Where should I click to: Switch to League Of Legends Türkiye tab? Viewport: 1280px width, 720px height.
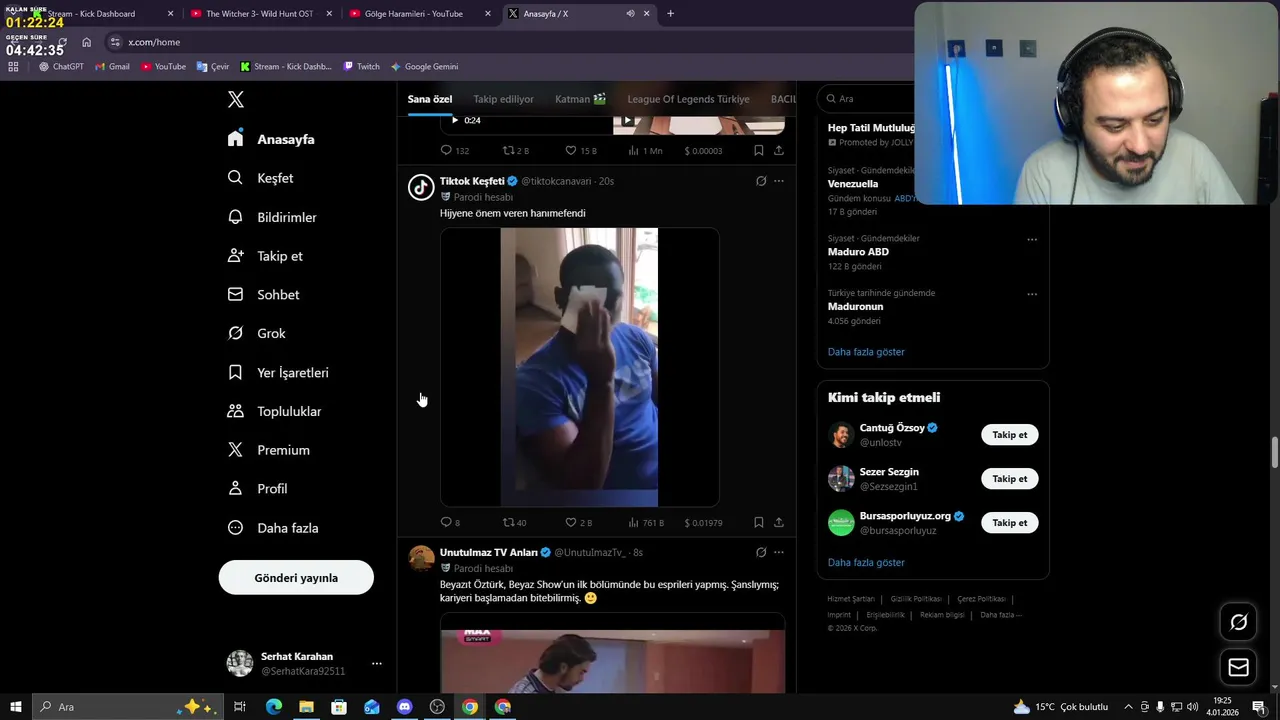(x=688, y=99)
